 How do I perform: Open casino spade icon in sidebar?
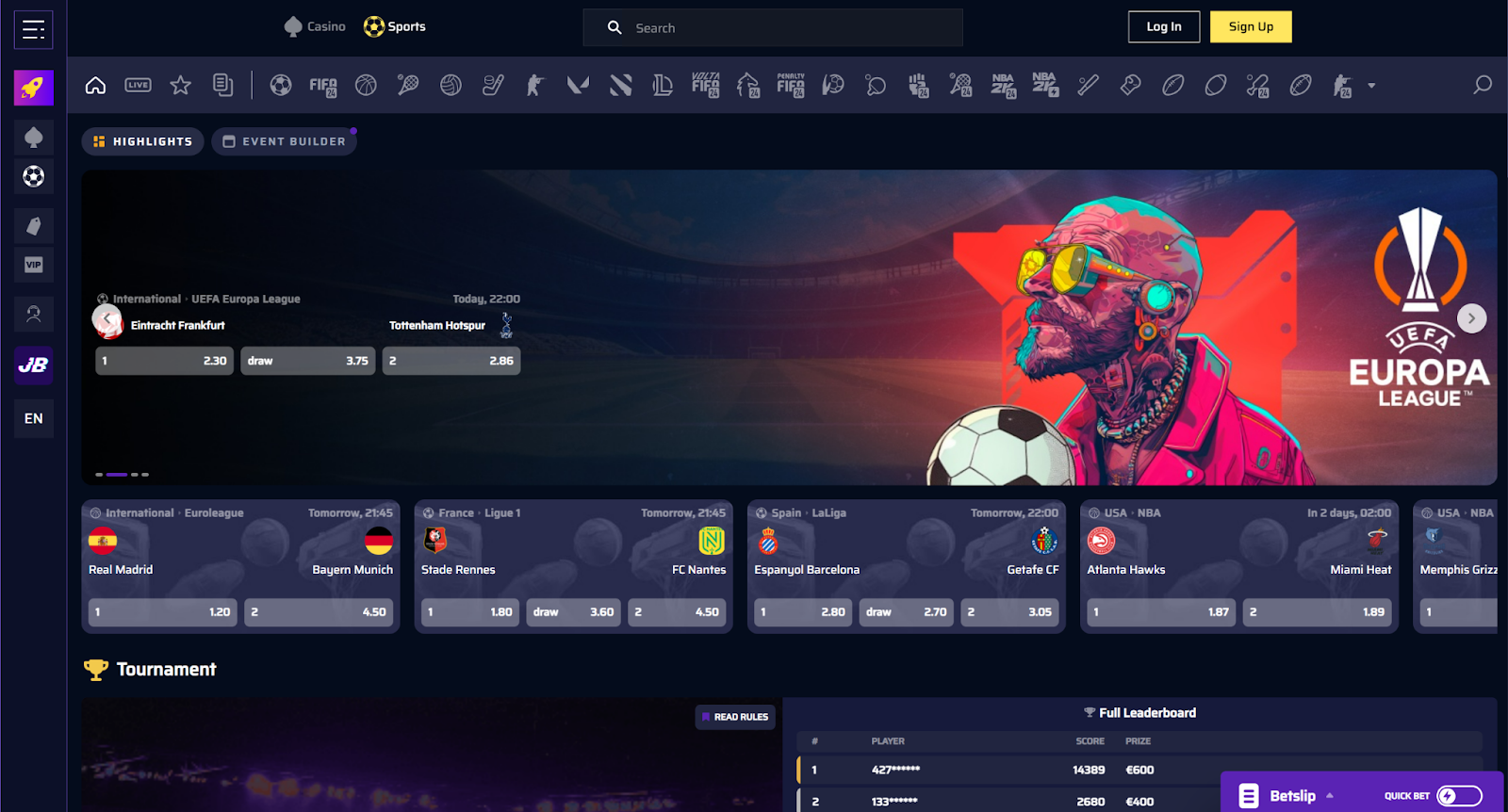[x=33, y=138]
